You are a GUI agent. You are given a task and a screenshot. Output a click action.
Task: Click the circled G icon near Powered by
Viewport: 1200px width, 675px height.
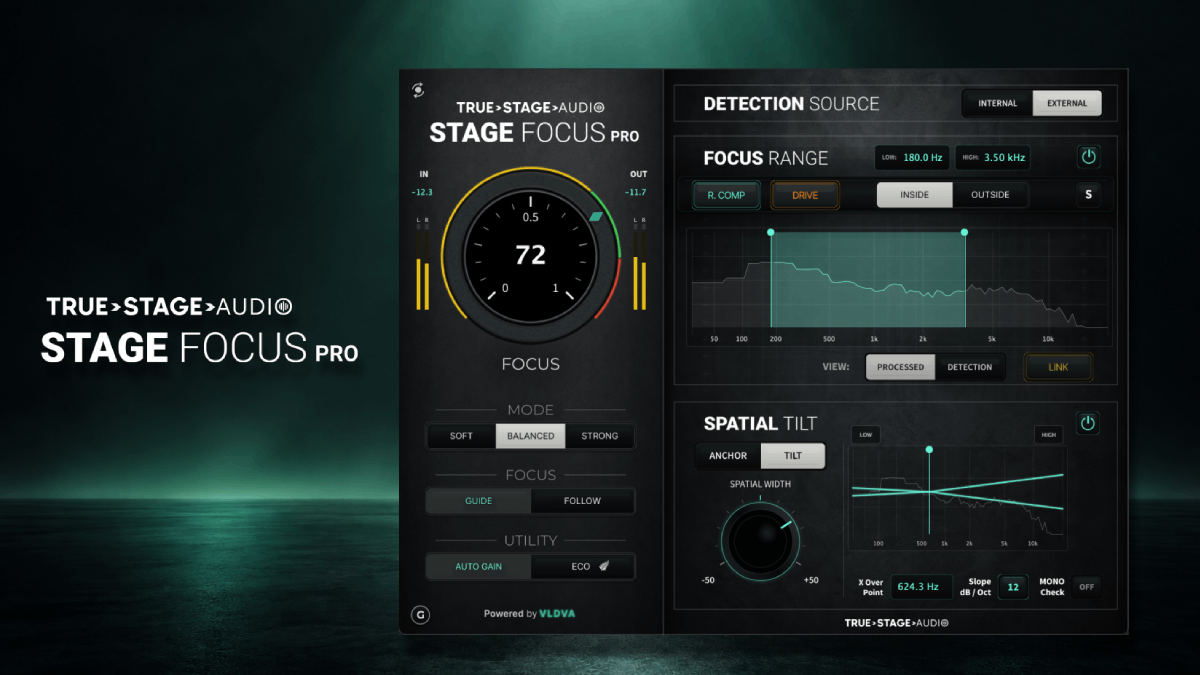[x=421, y=615]
